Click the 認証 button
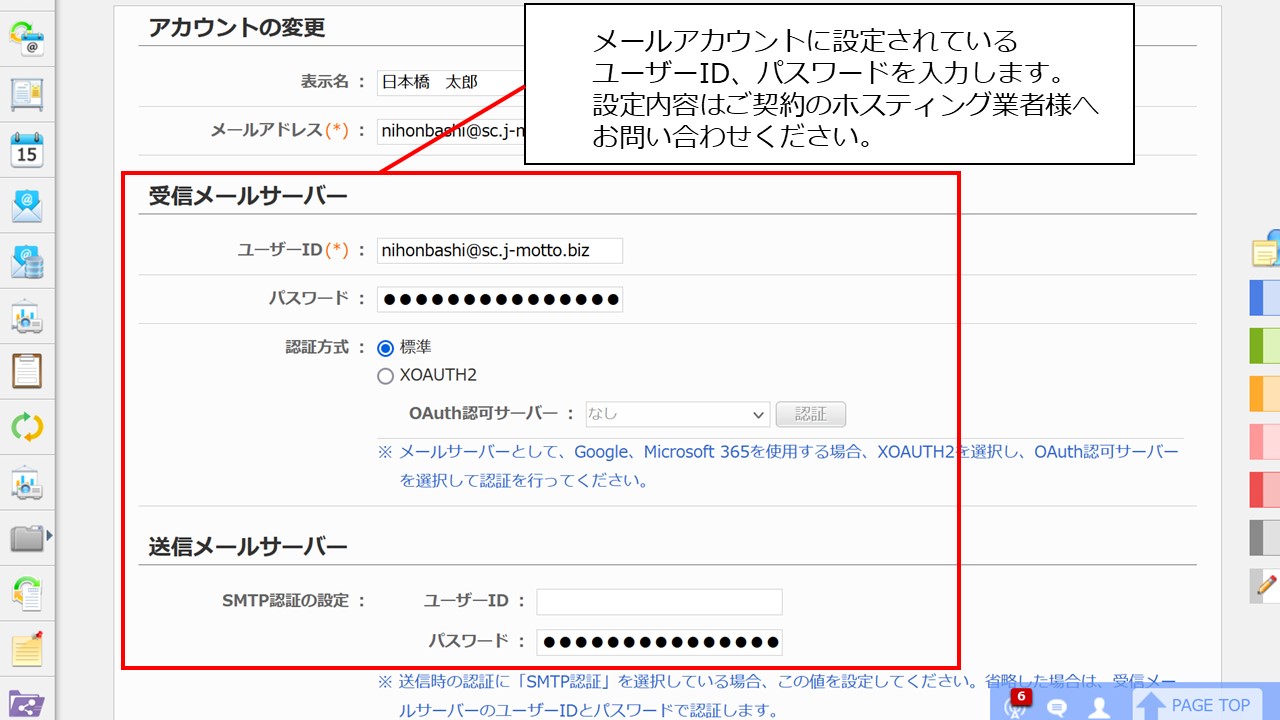 click(x=811, y=414)
